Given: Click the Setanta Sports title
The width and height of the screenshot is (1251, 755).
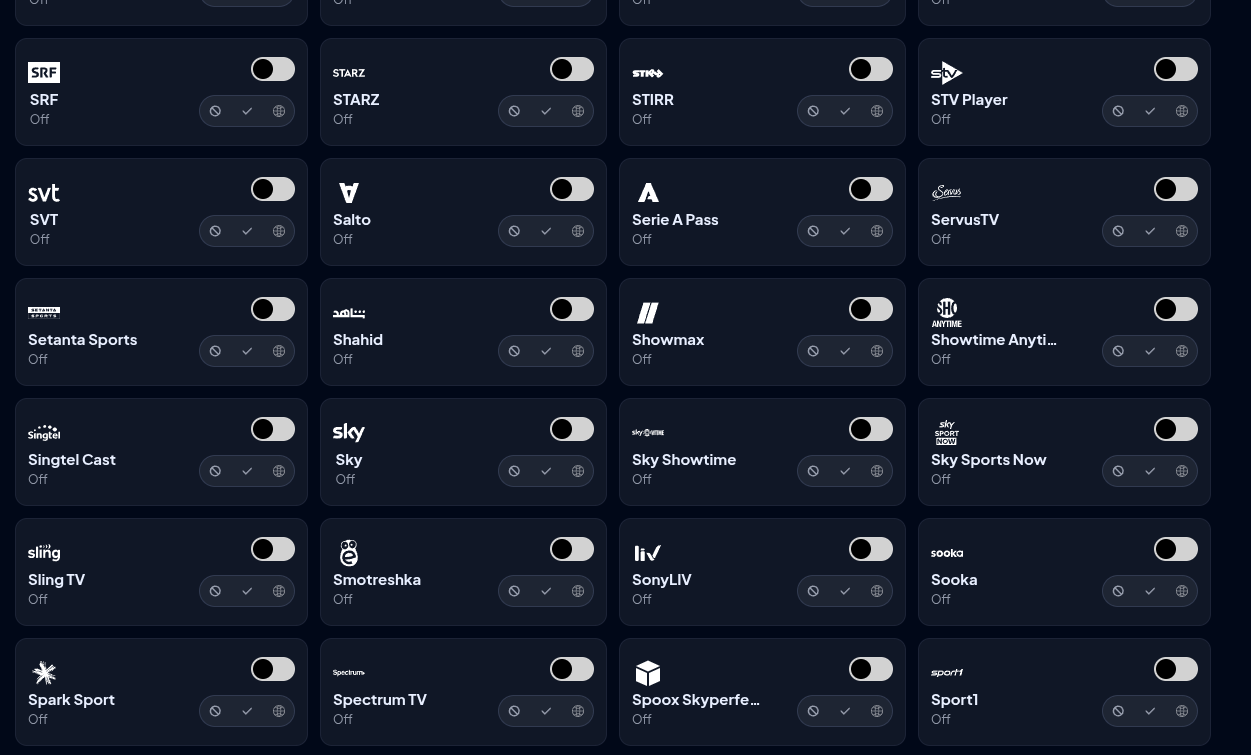Looking at the screenshot, I should [x=83, y=339].
